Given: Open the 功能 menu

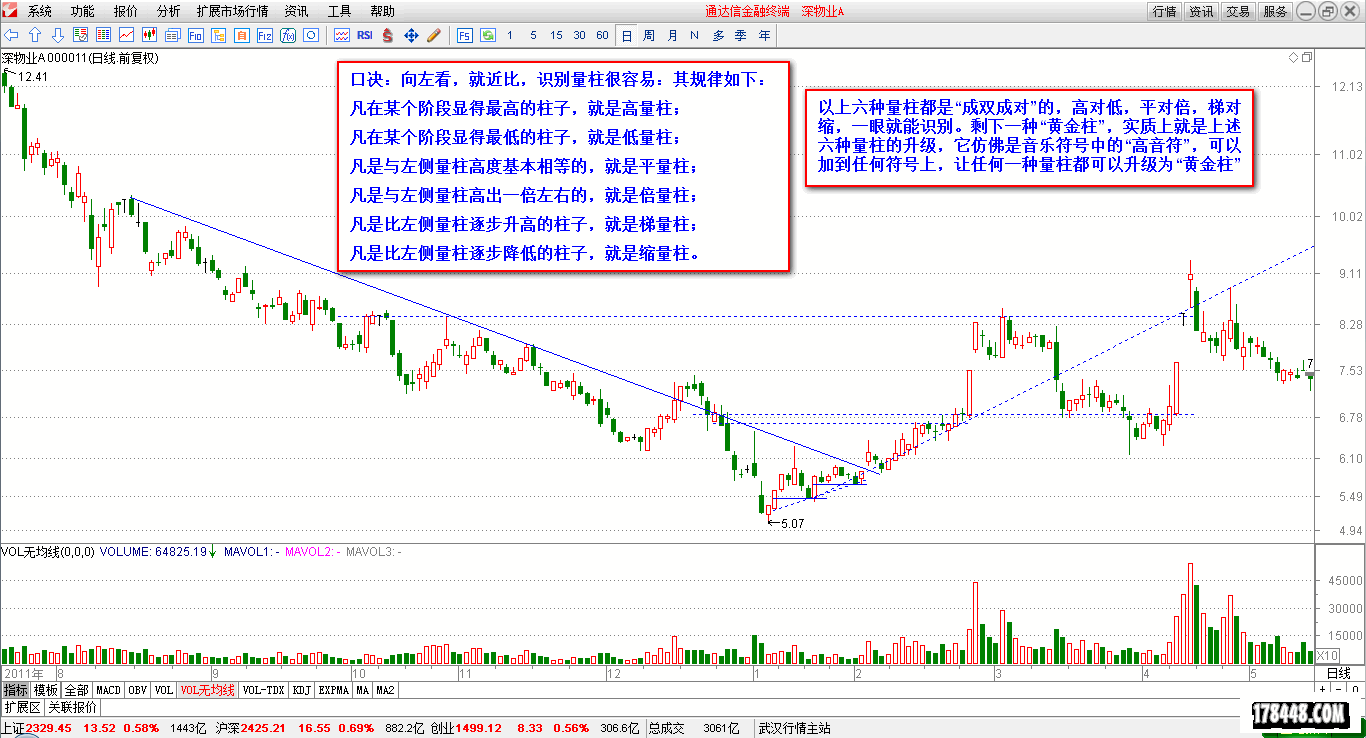Looking at the screenshot, I should pyautogui.click(x=83, y=11).
